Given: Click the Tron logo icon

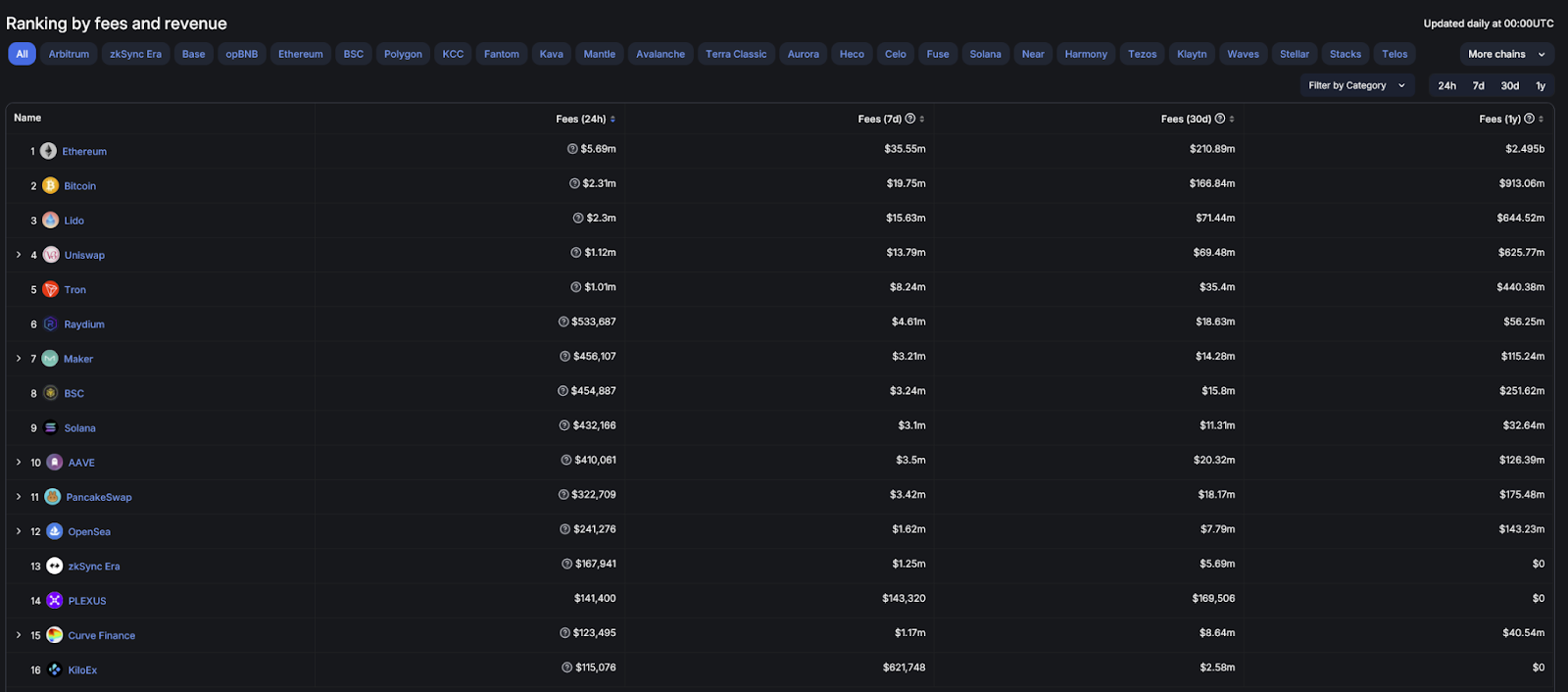Looking at the screenshot, I should (x=50, y=289).
